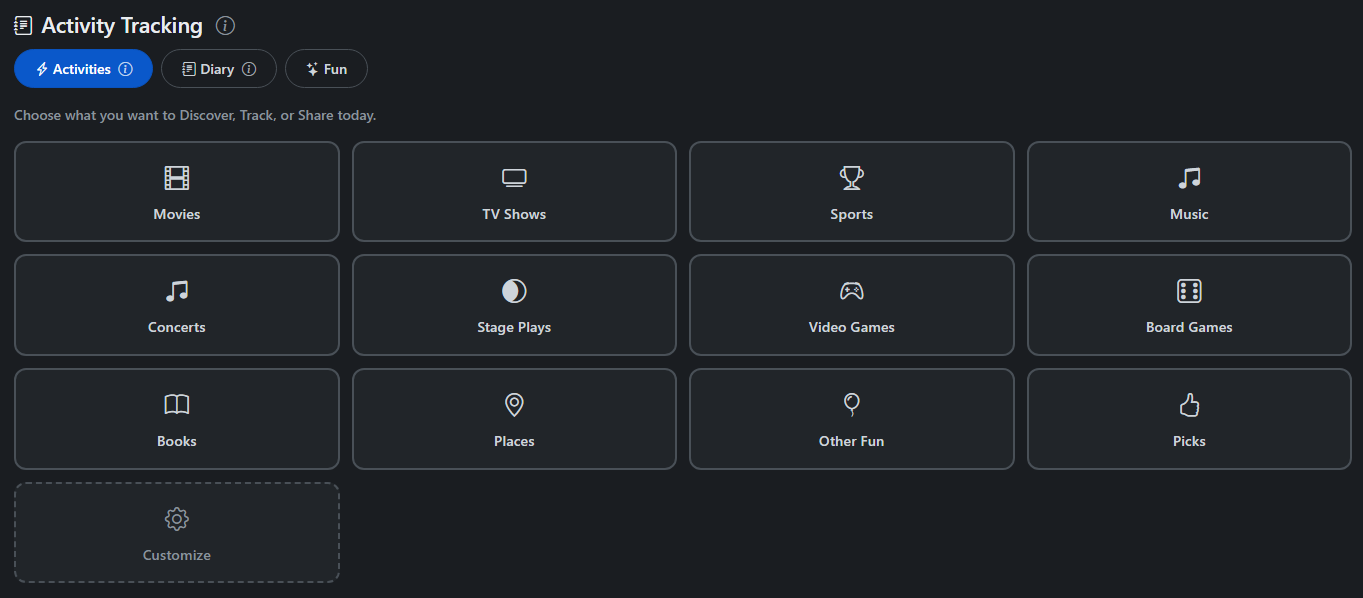Open the Activity Tracking info tooltip
The width and height of the screenshot is (1363, 598).
coord(225,25)
